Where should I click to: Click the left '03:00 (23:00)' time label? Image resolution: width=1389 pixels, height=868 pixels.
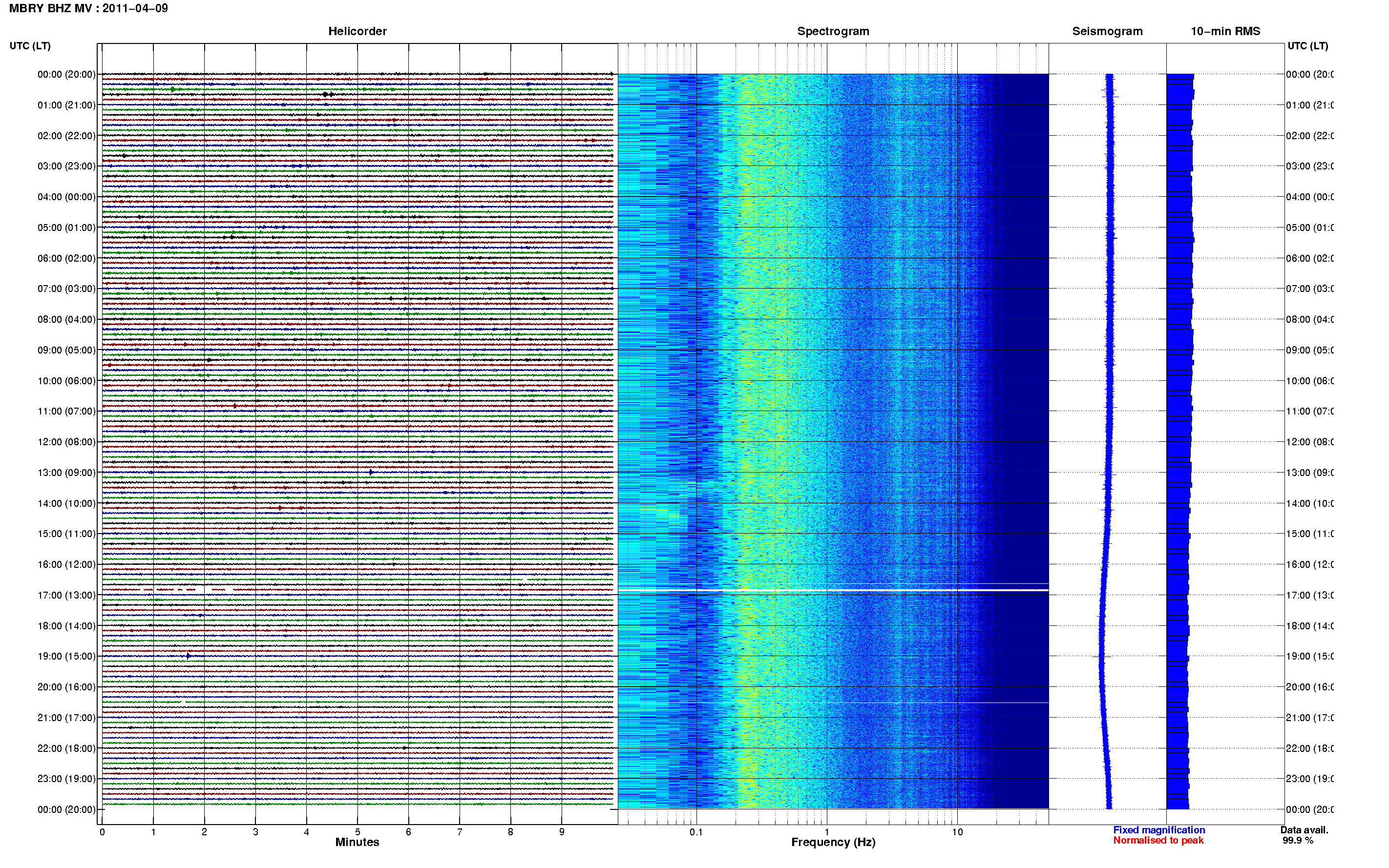pos(66,166)
